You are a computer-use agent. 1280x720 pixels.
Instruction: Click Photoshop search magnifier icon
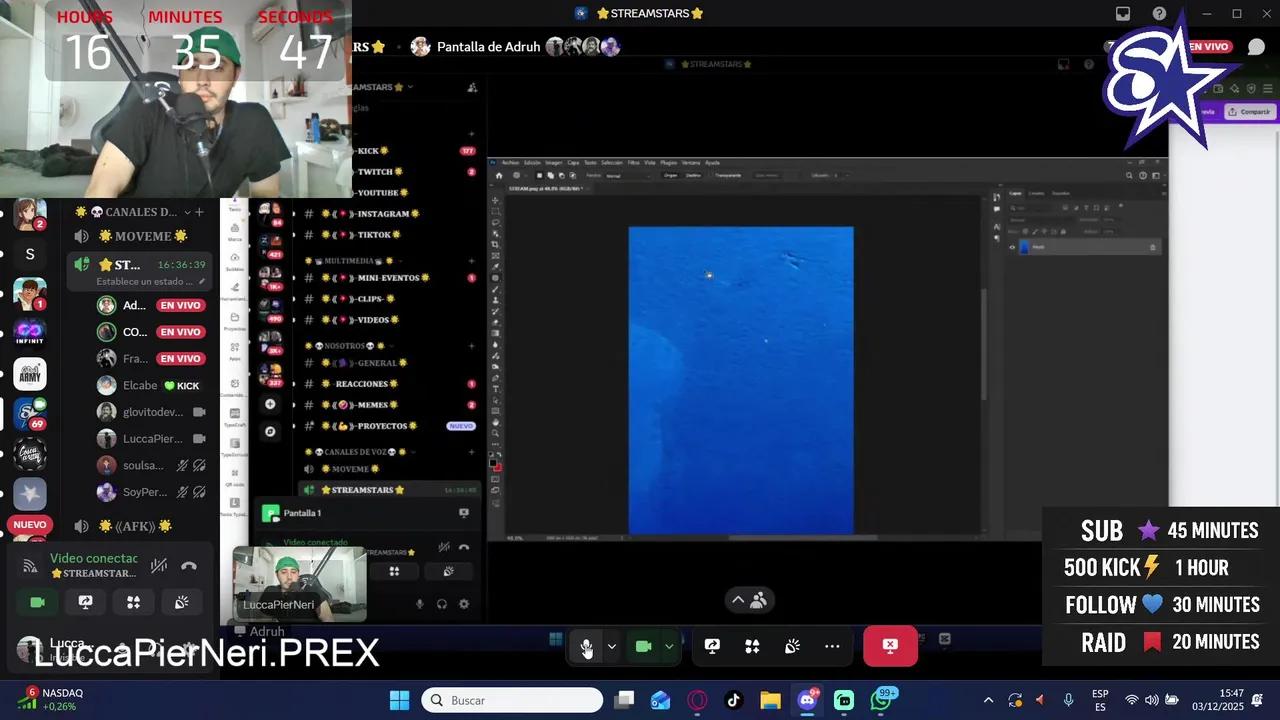pyautogui.click(x=1129, y=175)
